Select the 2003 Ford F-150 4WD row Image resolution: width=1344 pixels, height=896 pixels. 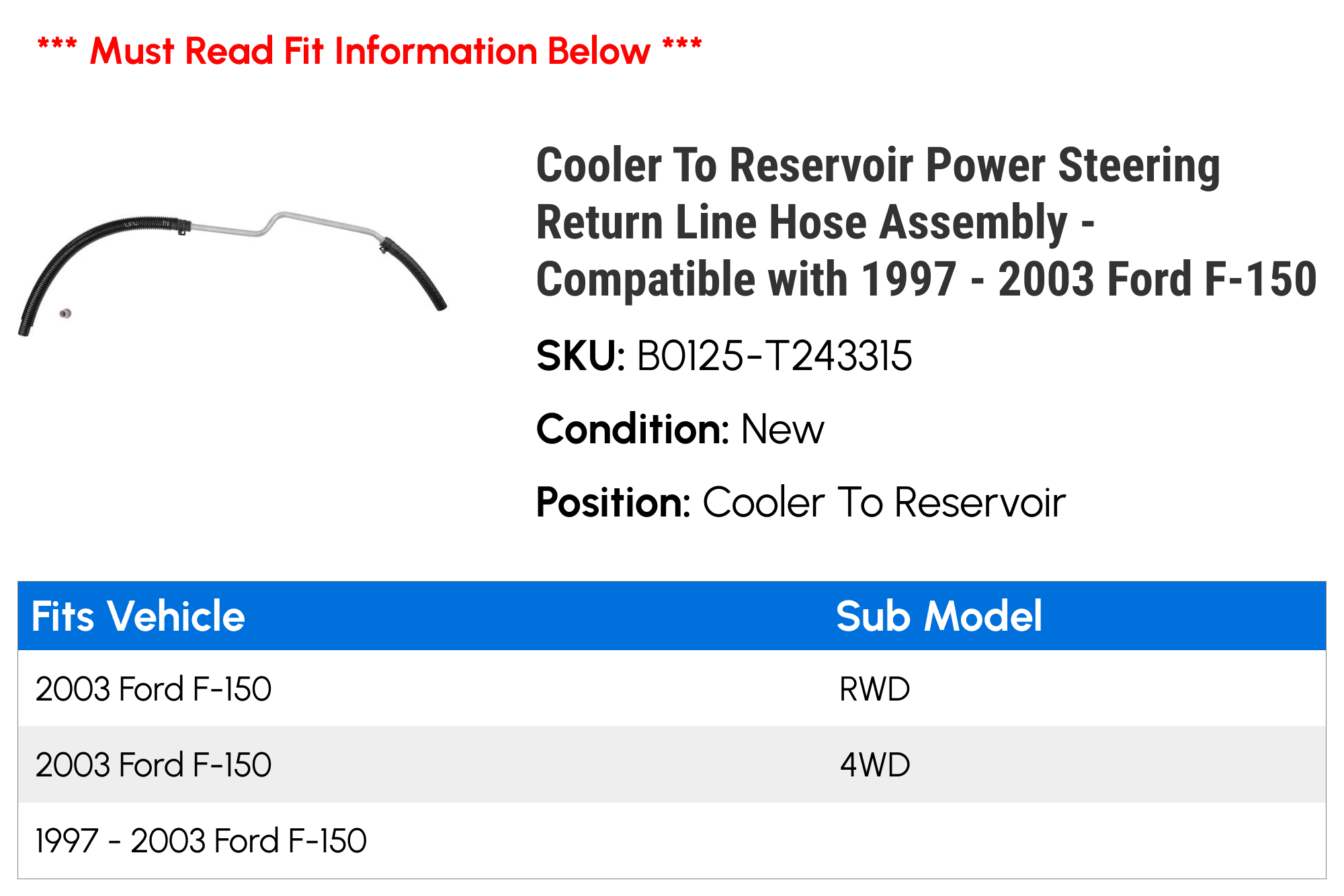pyautogui.click(x=672, y=764)
